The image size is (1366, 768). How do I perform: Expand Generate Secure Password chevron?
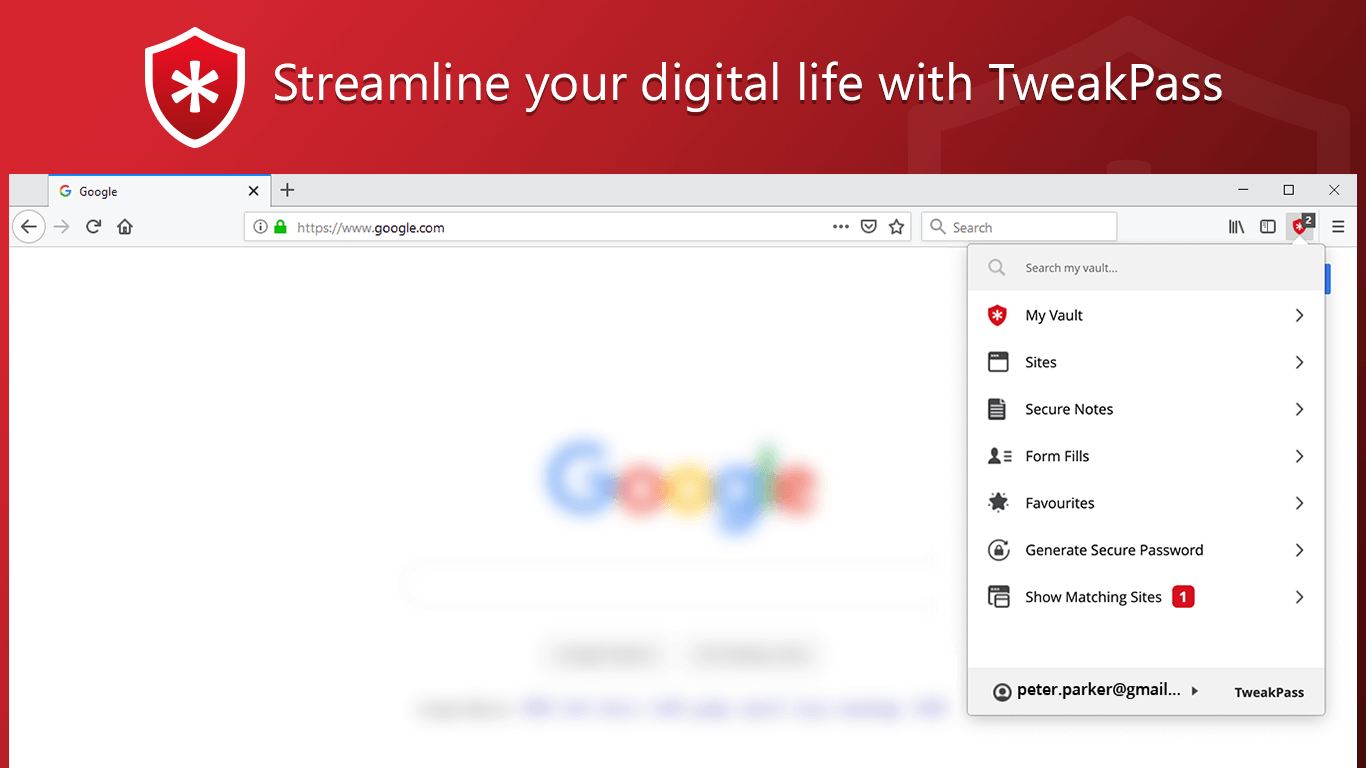point(1299,550)
